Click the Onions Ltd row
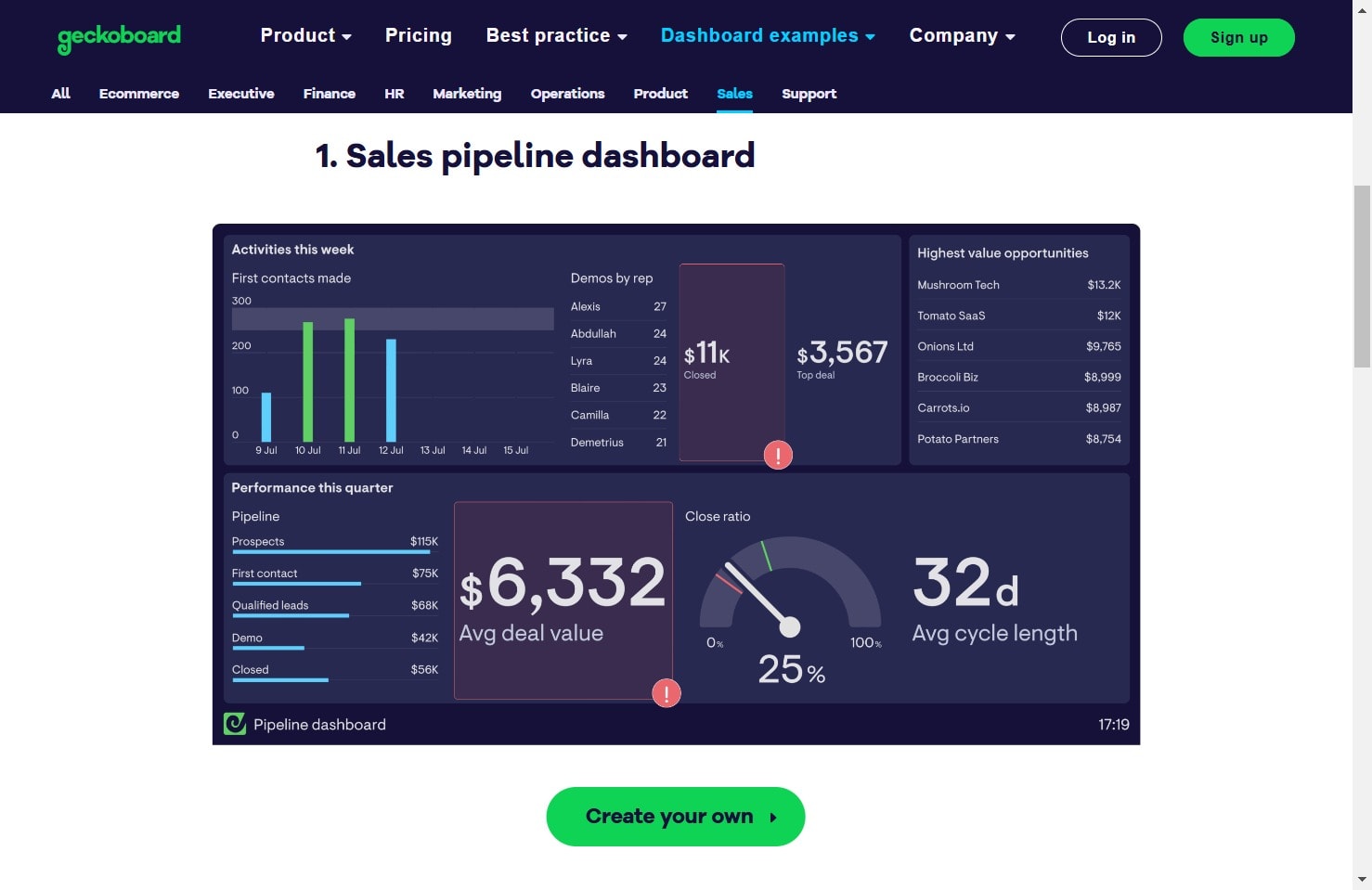Viewport: 1372px width, 890px height. (1018, 346)
